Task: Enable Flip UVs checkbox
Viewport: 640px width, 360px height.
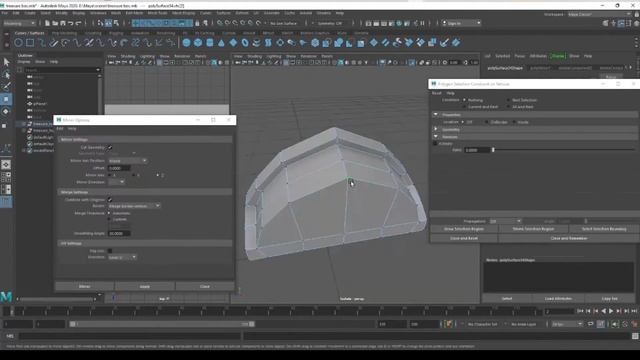Action: tap(110, 251)
